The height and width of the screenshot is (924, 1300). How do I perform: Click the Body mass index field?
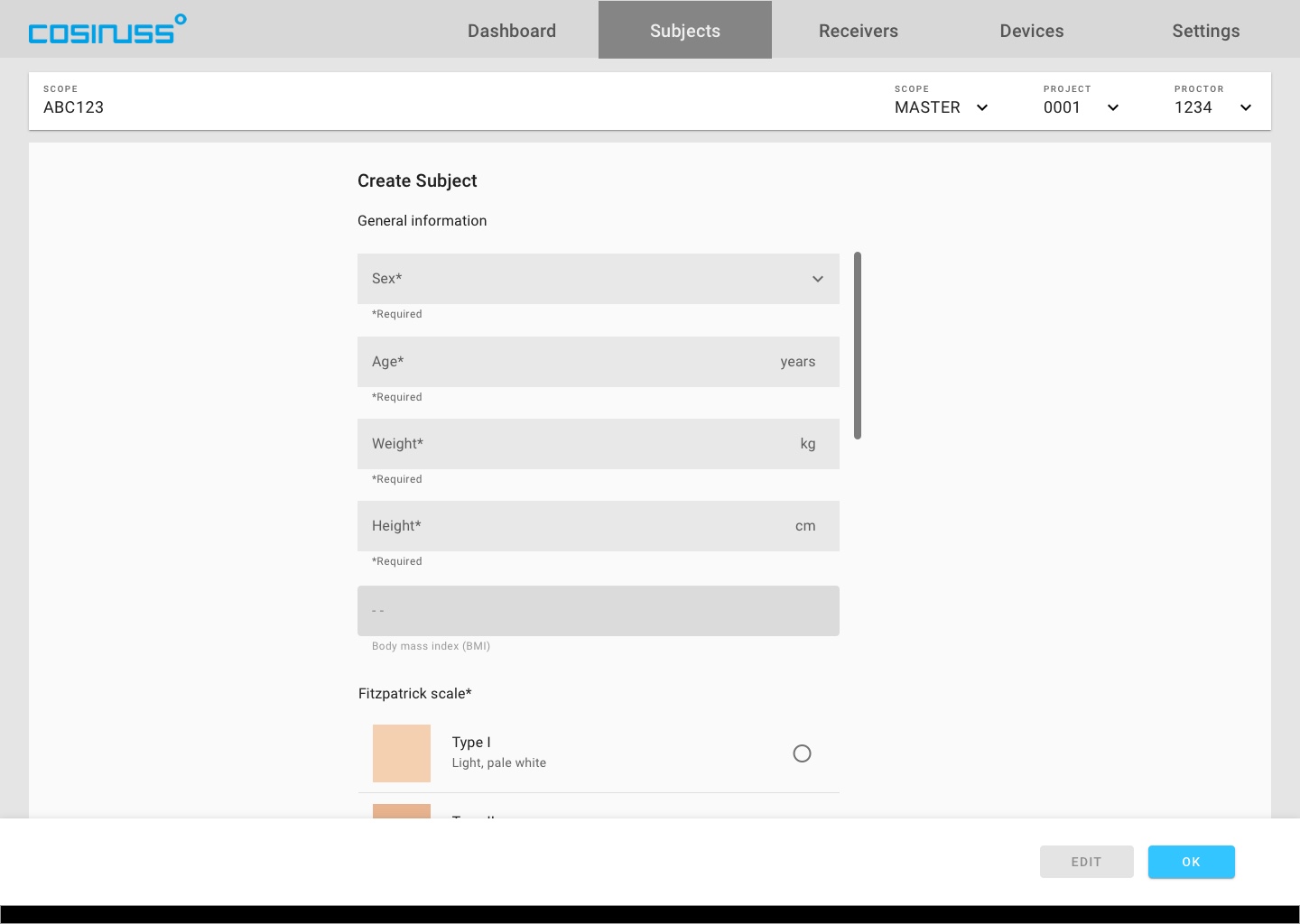[599, 611]
